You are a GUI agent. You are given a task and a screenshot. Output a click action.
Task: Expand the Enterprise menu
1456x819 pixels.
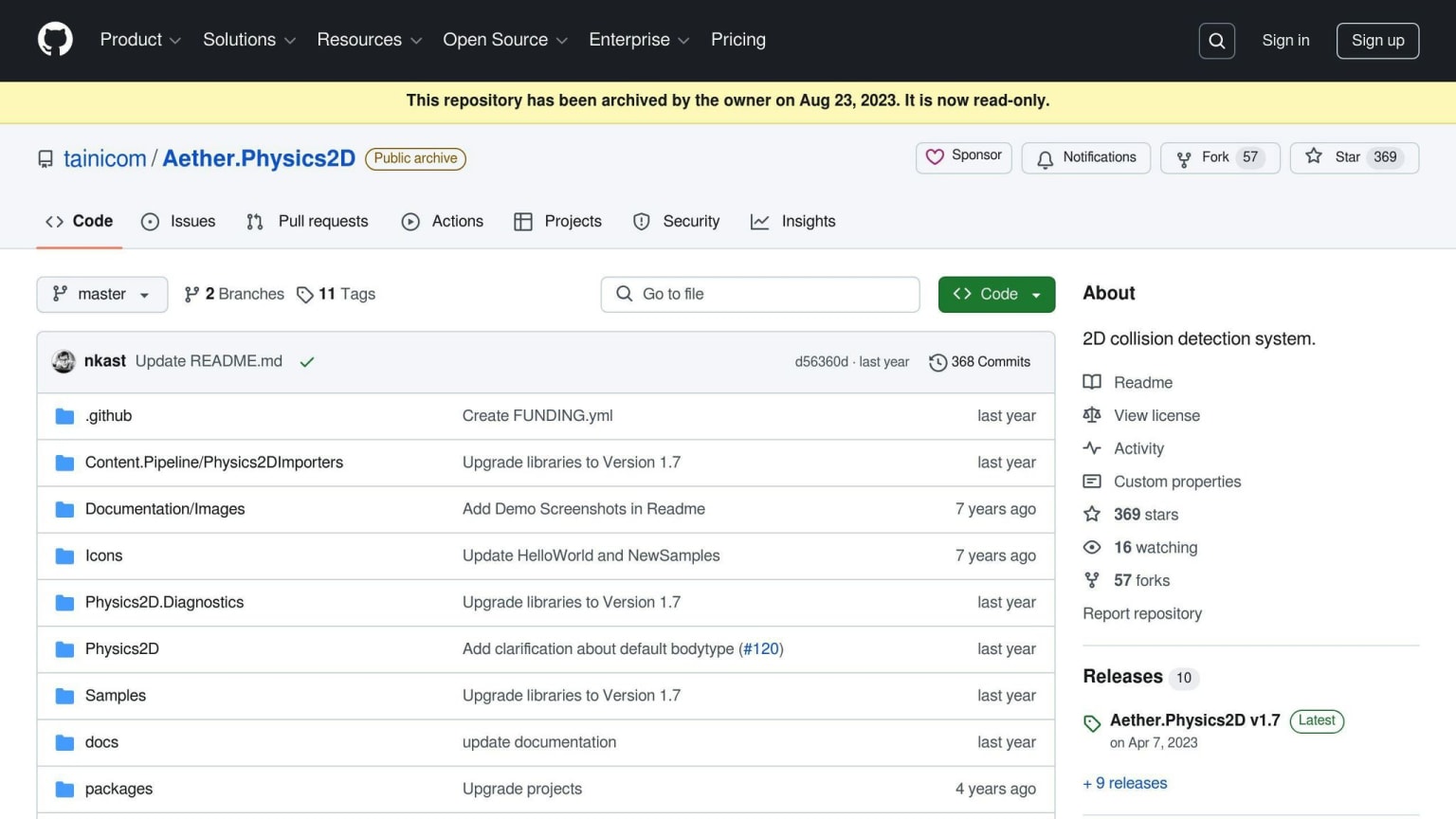coord(639,40)
